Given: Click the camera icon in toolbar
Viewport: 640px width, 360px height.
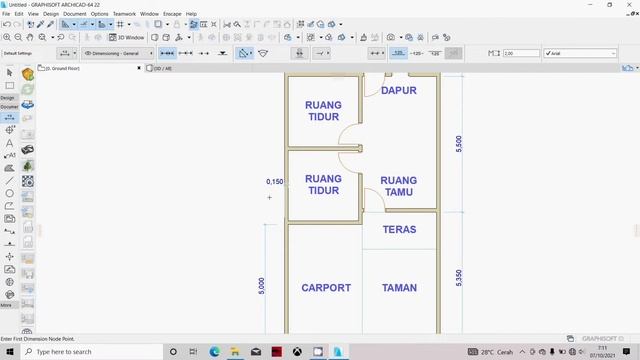Looking at the screenshot, I should (x=391, y=38).
